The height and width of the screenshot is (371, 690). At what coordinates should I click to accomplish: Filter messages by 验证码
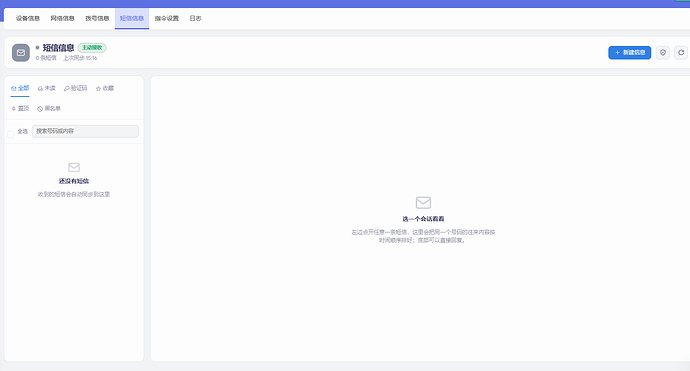click(x=76, y=88)
